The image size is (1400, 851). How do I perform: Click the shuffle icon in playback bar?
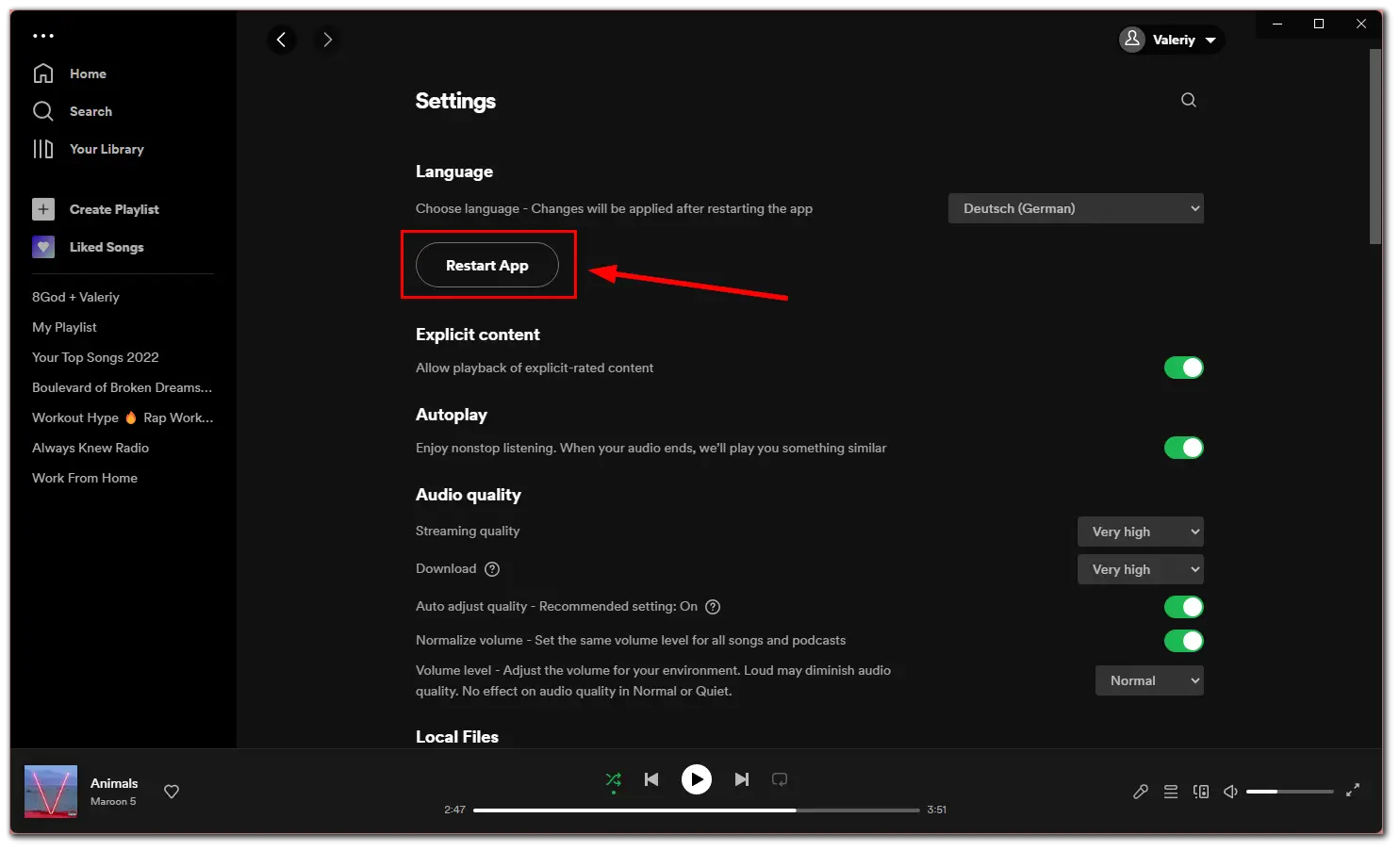point(613,779)
